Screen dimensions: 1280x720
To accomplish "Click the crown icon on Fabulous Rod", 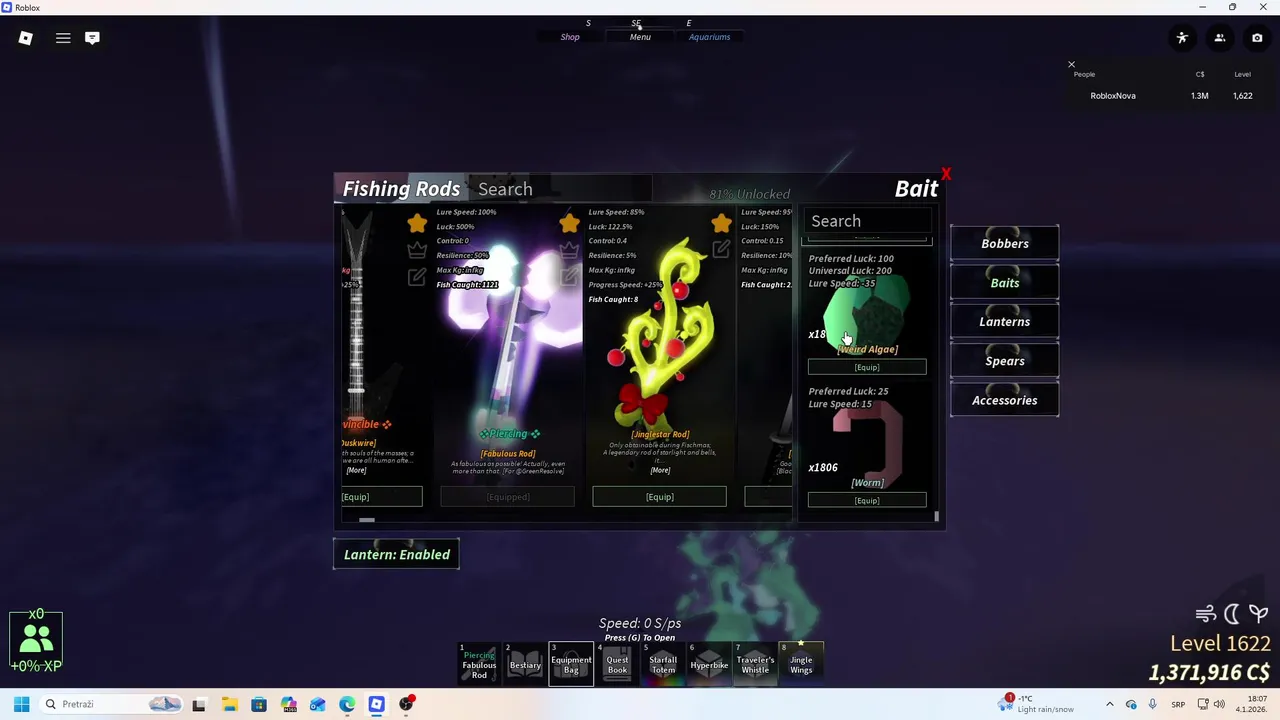I will (x=569, y=250).
